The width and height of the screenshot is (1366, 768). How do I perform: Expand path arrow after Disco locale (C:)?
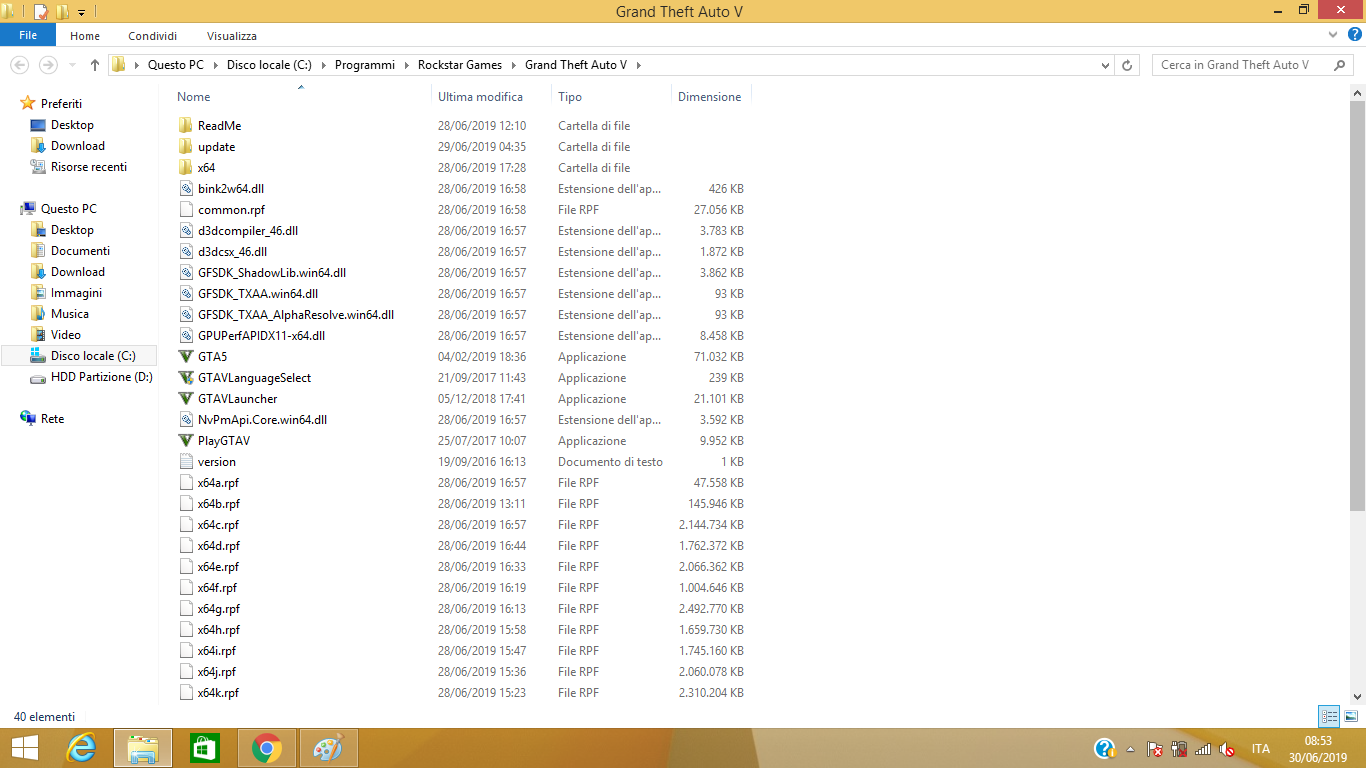tap(323, 65)
